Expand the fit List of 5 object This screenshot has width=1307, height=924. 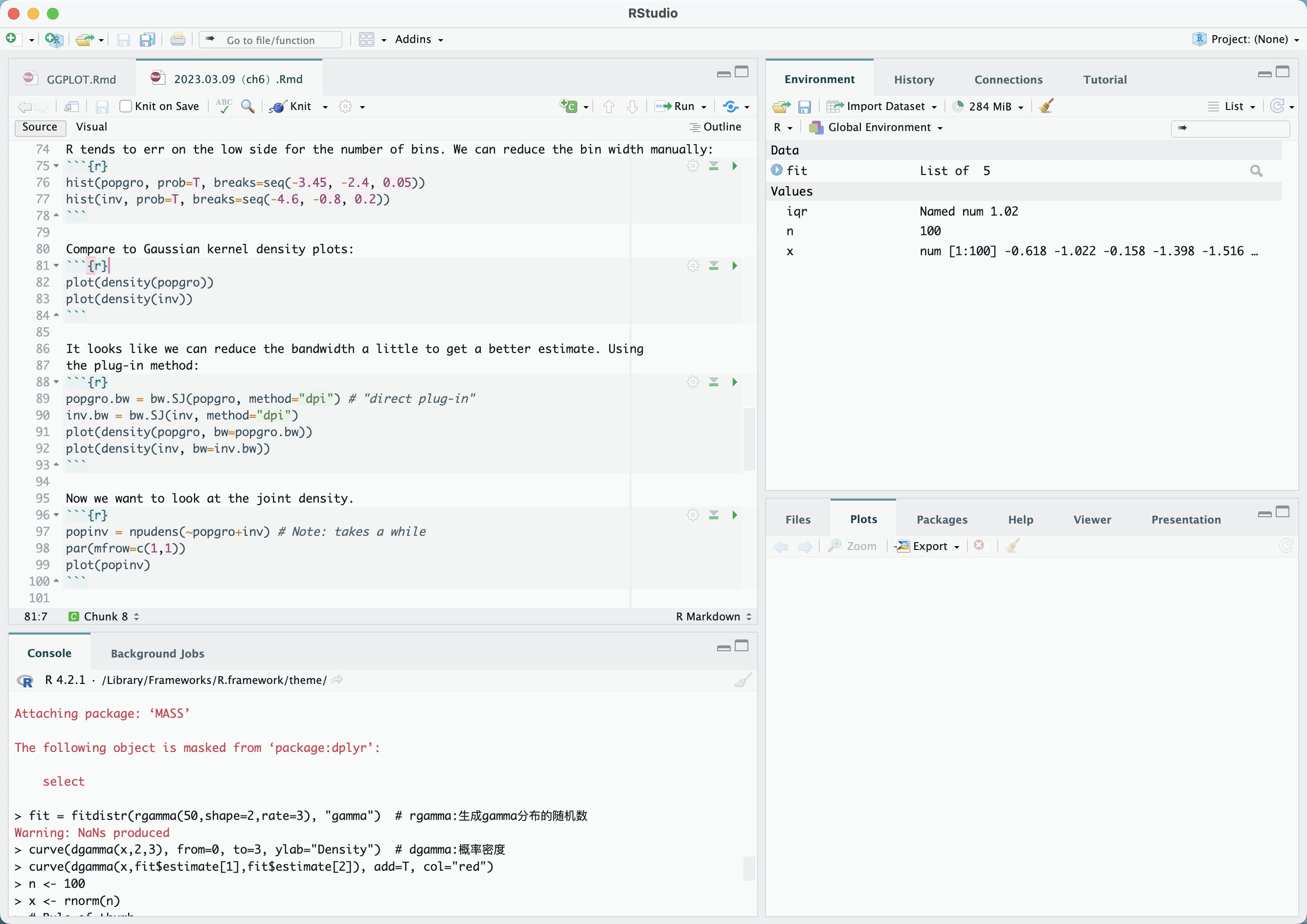(x=778, y=170)
